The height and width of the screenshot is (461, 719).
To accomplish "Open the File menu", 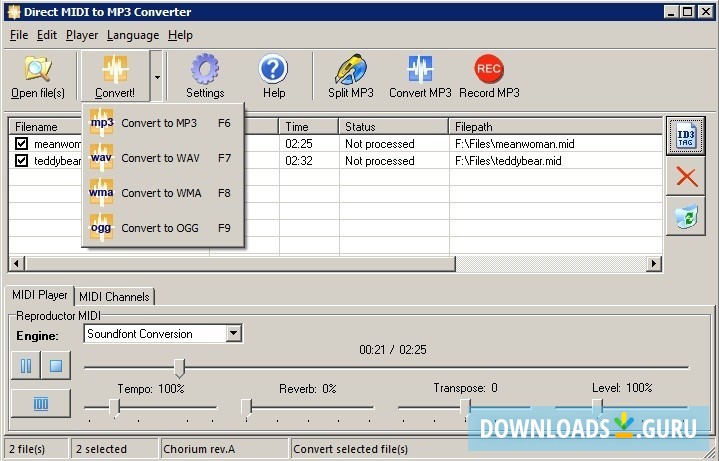I will tap(19, 35).
